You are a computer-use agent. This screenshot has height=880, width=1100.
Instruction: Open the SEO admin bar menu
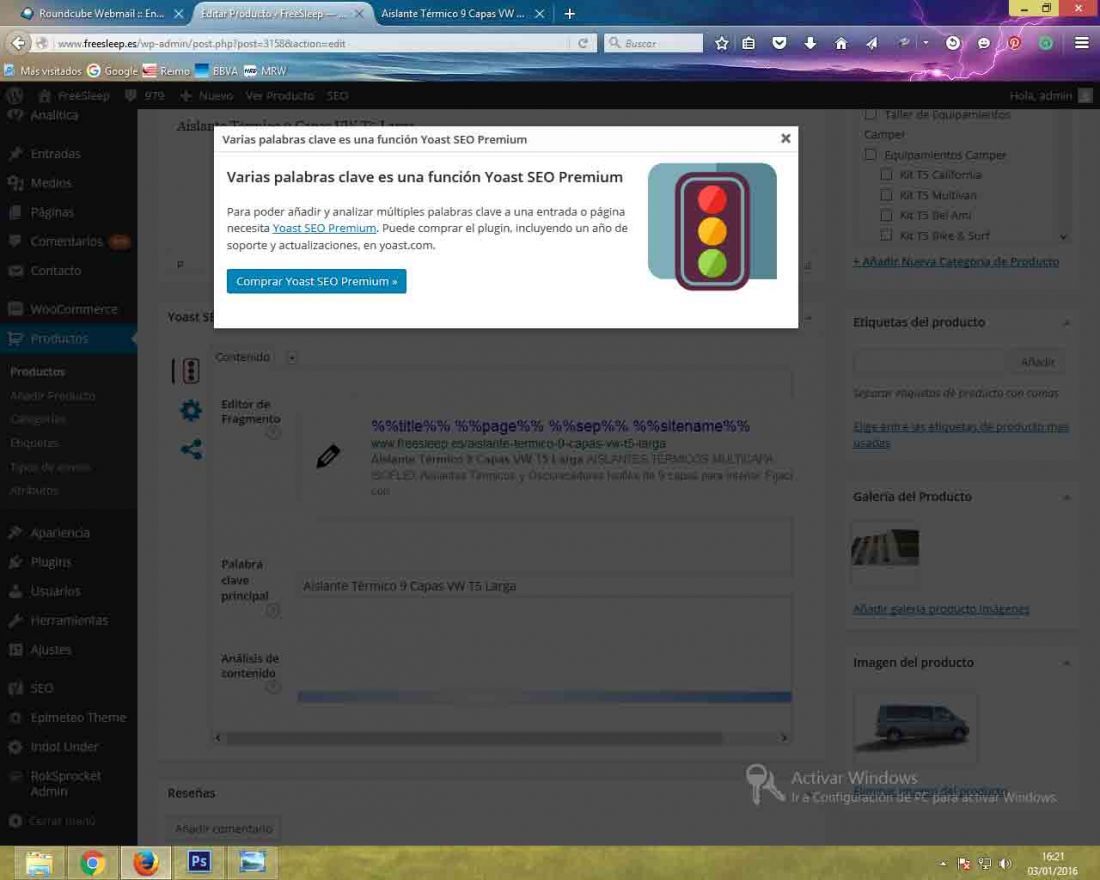click(337, 95)
